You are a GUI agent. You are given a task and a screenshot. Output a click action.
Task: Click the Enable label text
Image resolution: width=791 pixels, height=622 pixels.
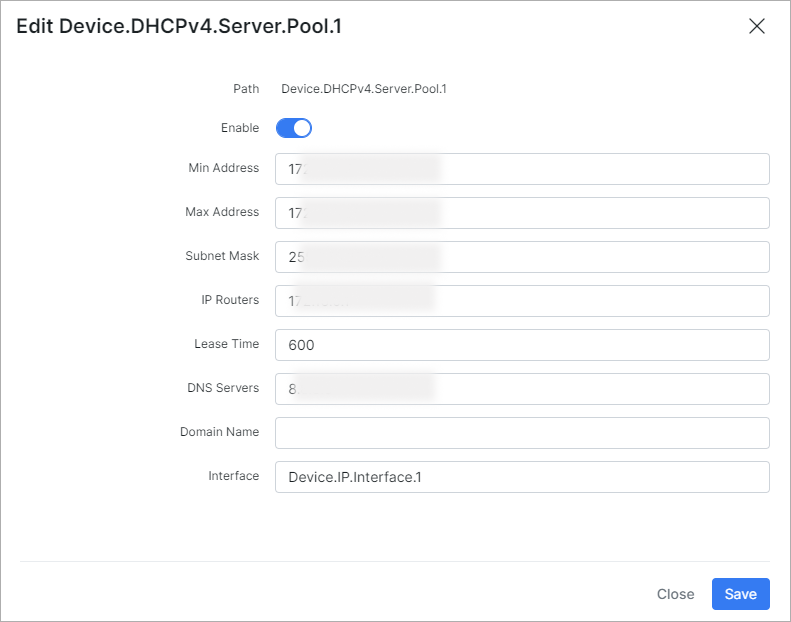(x=240, y=128)
